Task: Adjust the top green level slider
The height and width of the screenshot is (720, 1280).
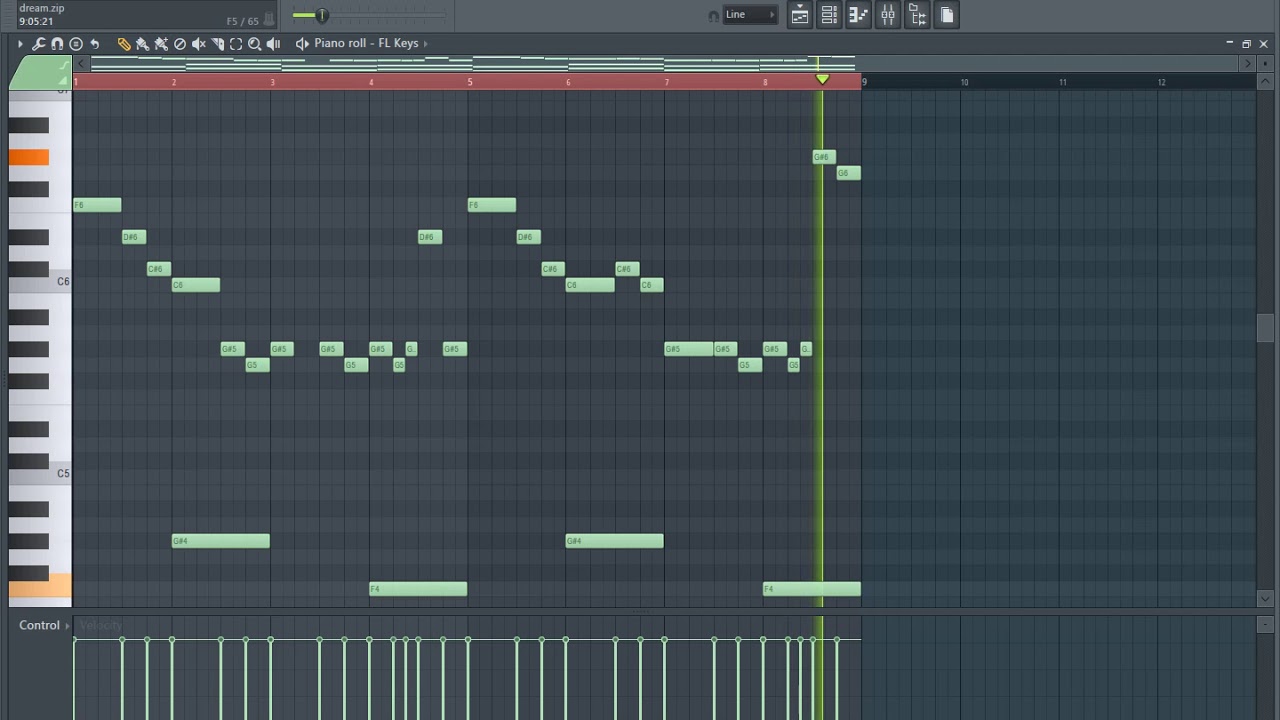Action: coord(322,15)
